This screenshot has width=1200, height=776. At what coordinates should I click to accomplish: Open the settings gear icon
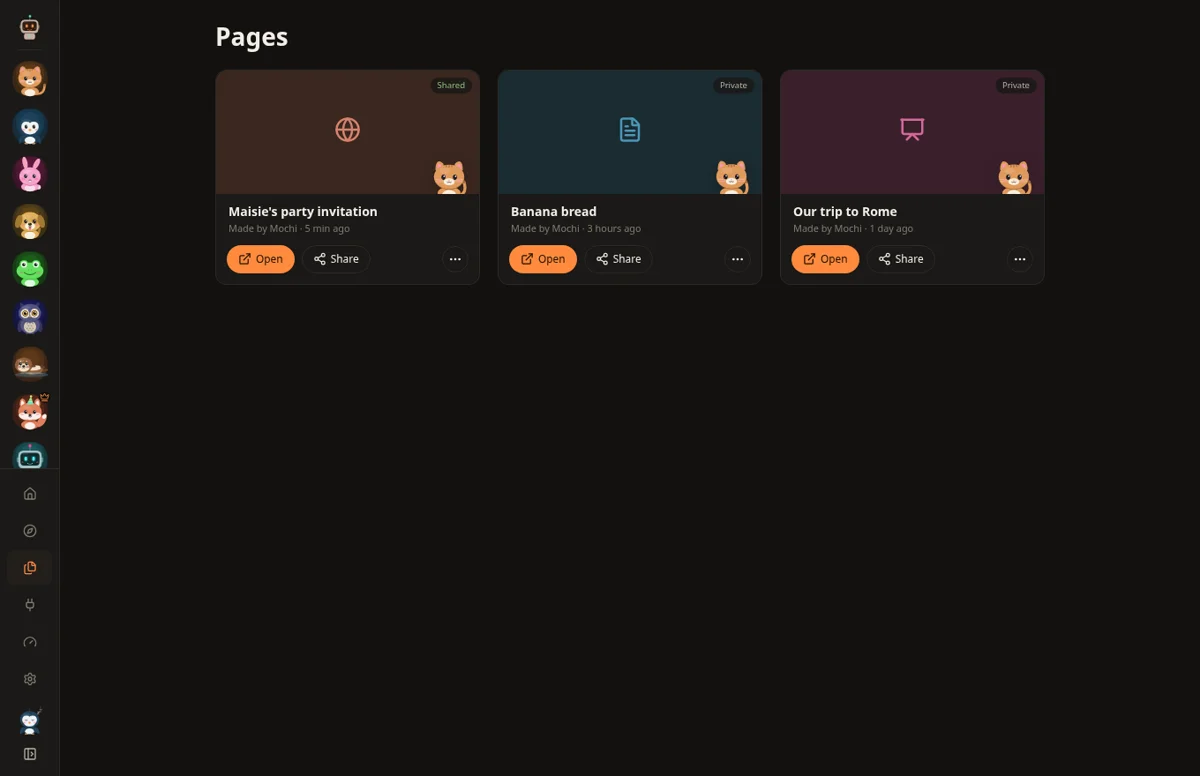point(30,679)
